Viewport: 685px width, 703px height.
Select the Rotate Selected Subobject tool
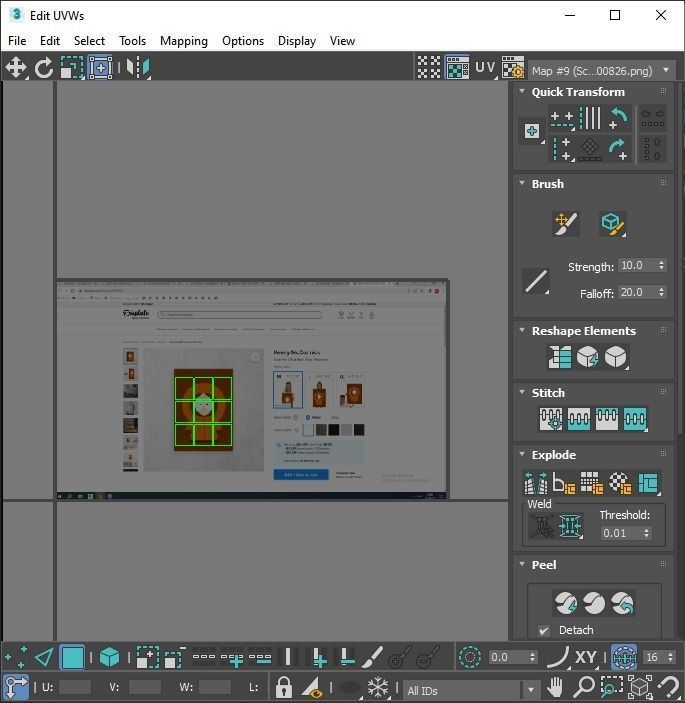point(43,68)
